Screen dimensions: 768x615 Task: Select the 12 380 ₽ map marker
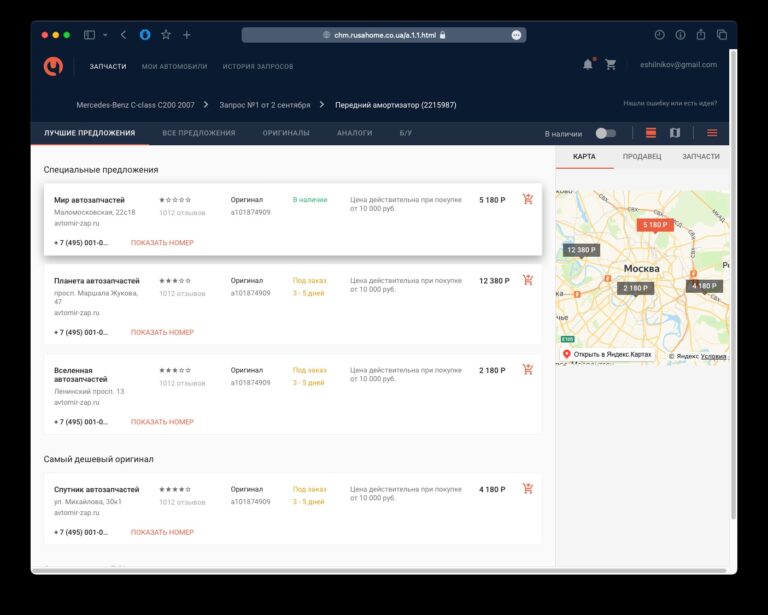click(x=581, y=251)
